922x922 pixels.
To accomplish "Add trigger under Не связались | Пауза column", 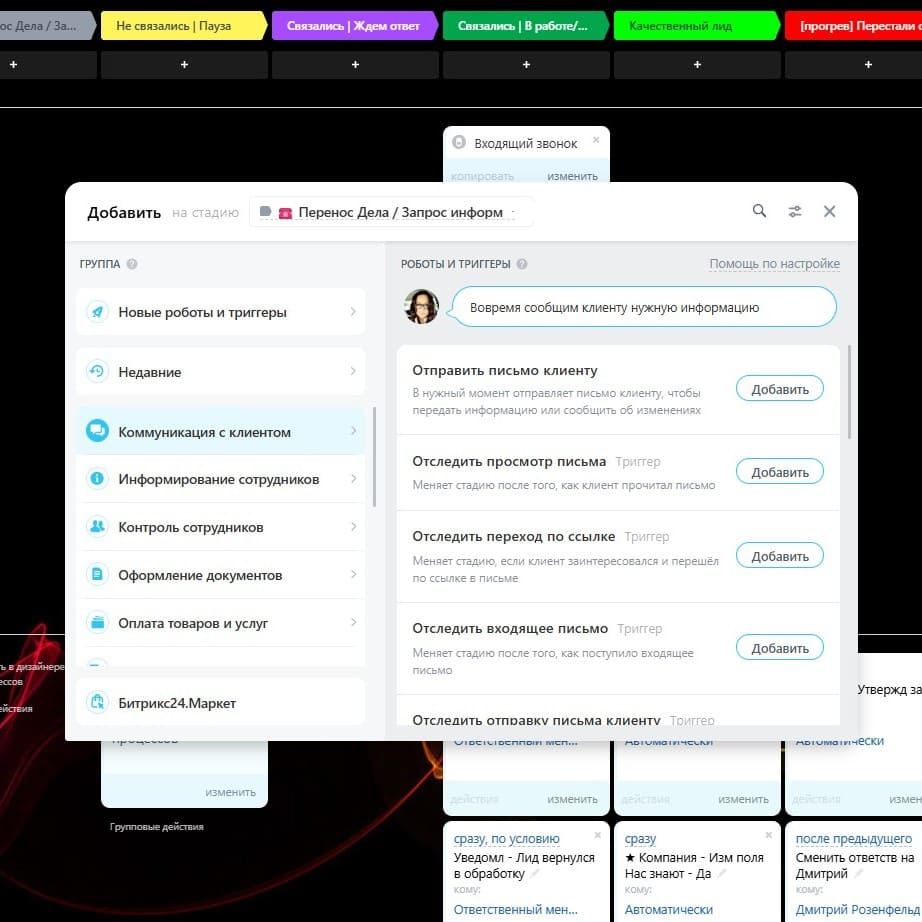I will pyautogui.click(x=184, y=65).
